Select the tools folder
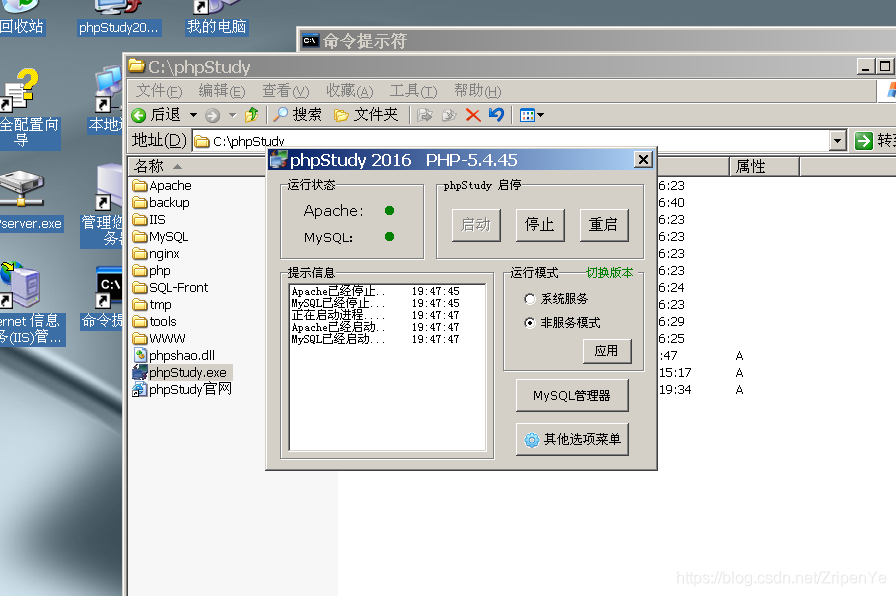The image size is (896, 596). click(x=154, y=322)
